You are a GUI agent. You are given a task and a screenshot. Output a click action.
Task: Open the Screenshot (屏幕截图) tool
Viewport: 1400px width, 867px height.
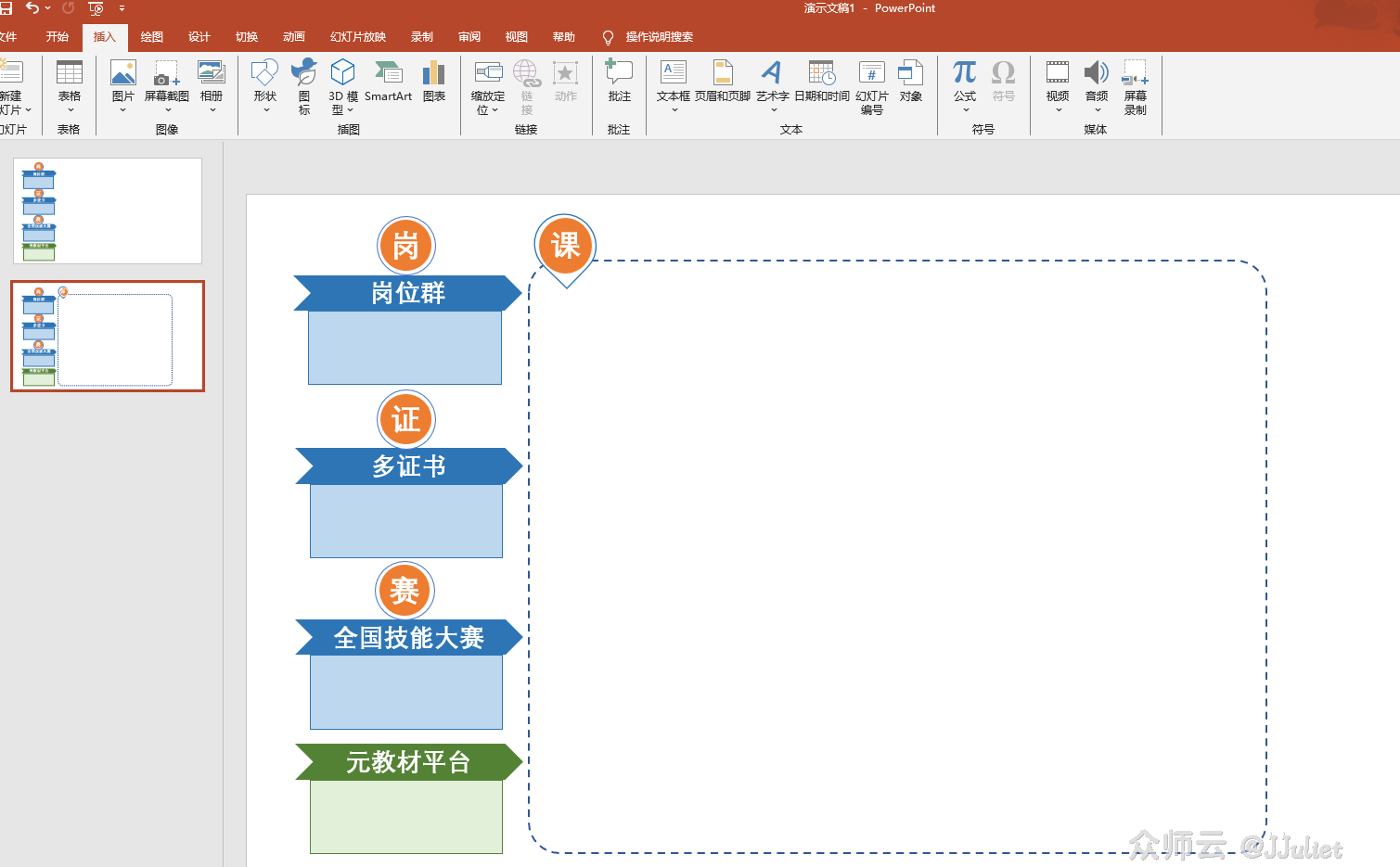point(167,85)
